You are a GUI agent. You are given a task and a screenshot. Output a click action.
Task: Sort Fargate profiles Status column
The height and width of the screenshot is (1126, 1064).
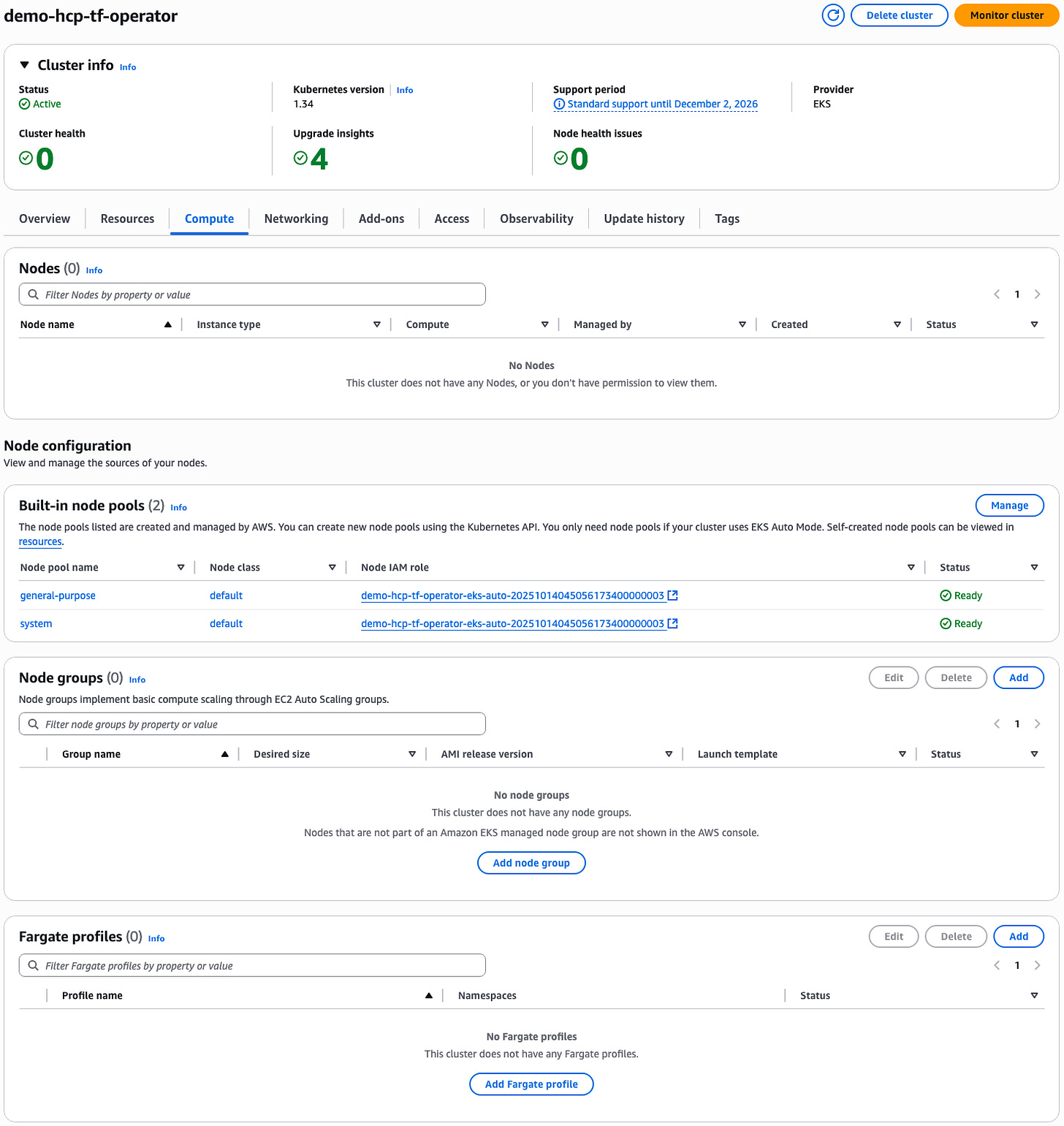(1034, 996)
